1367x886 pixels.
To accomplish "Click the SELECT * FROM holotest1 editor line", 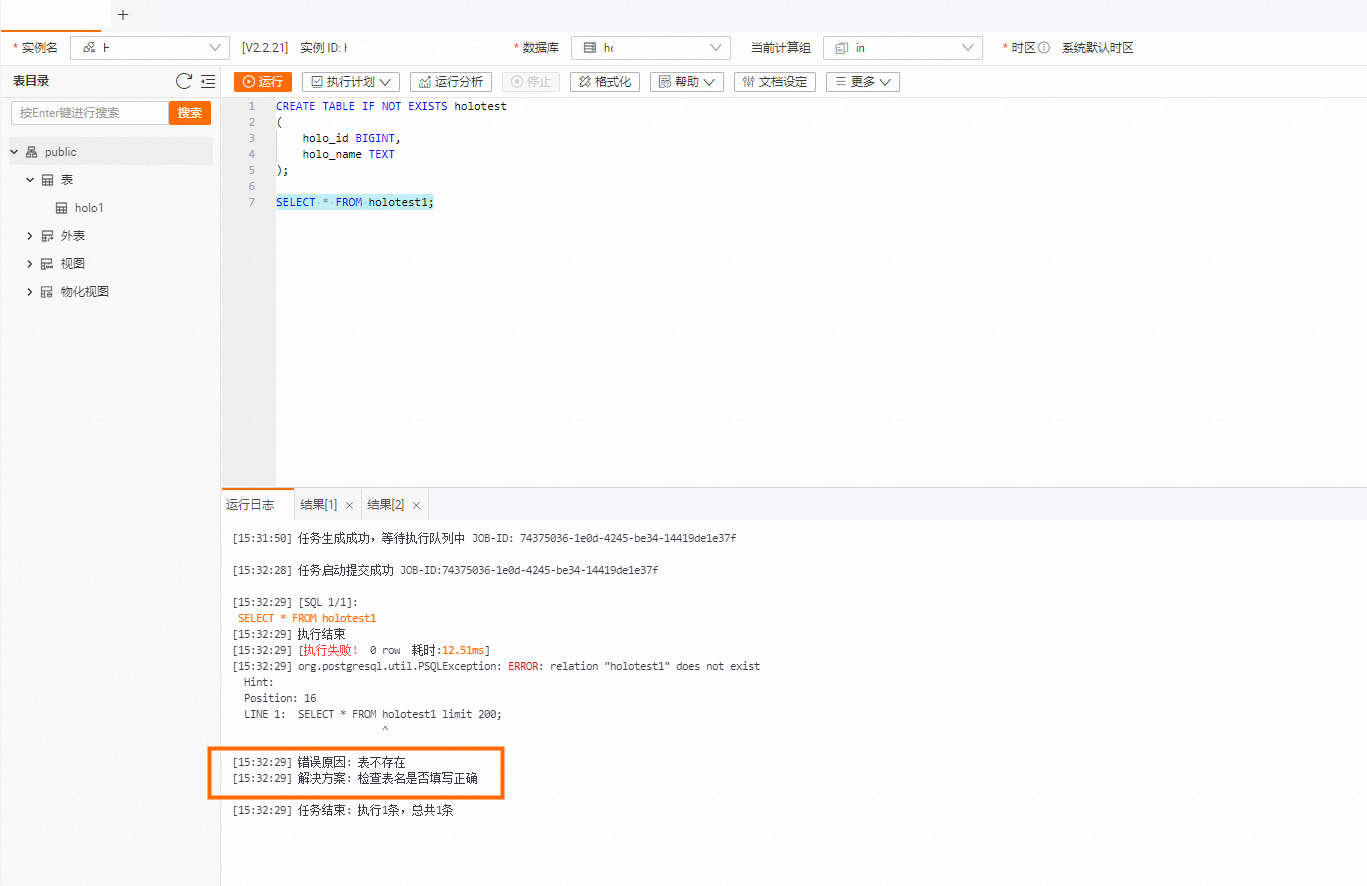I will (x=355, y=202).
